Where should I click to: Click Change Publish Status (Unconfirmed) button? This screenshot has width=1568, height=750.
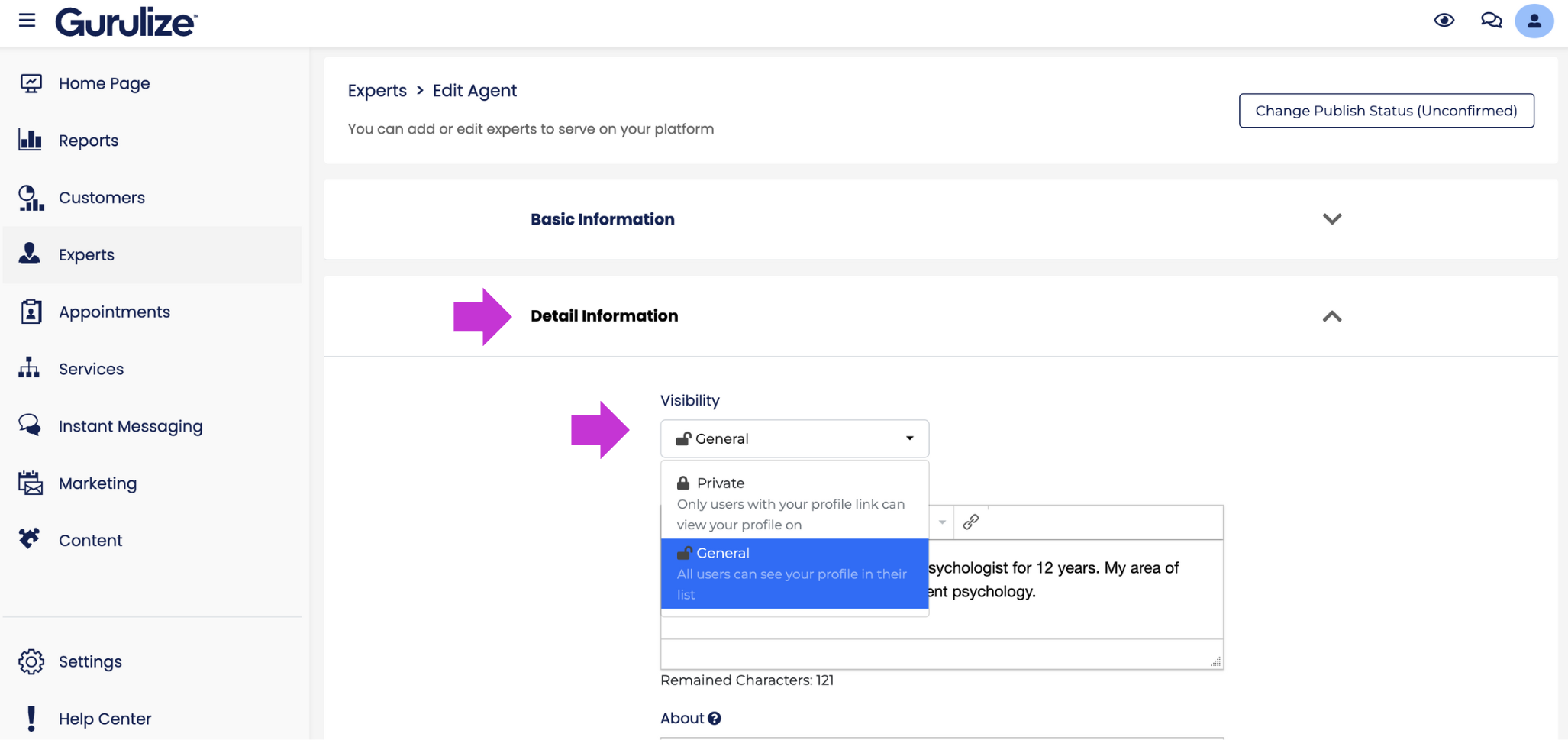pos(1386,111)
